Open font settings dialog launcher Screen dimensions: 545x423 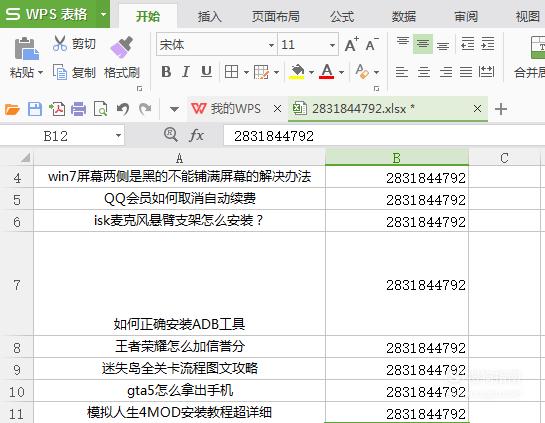click(x=376, y=89)
